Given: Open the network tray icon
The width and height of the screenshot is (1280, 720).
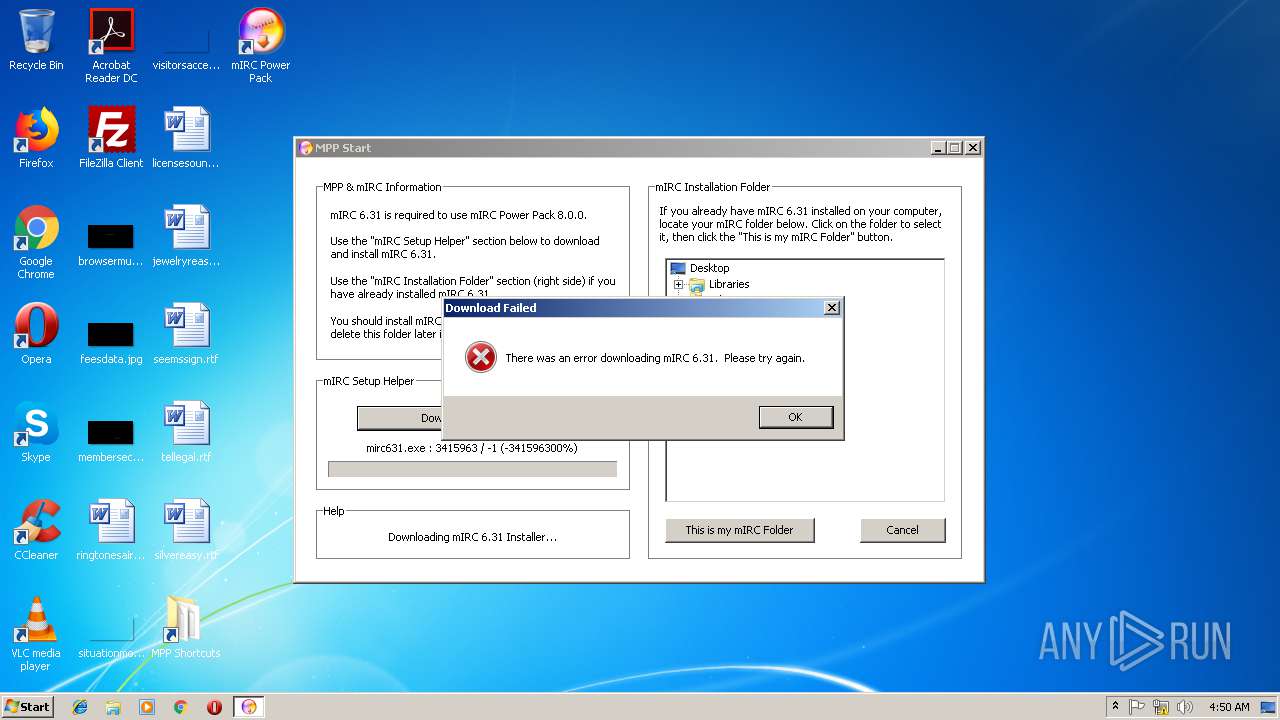Looking at the screenshot, I should click(1161, 707).
